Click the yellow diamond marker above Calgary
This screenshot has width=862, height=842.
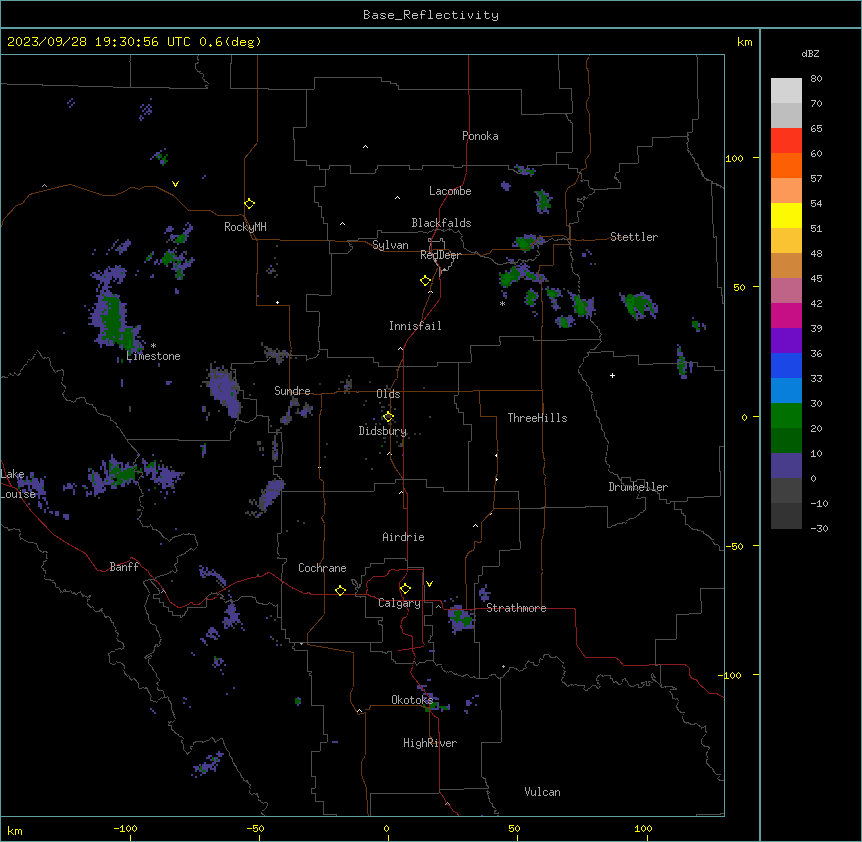[405, 589]
